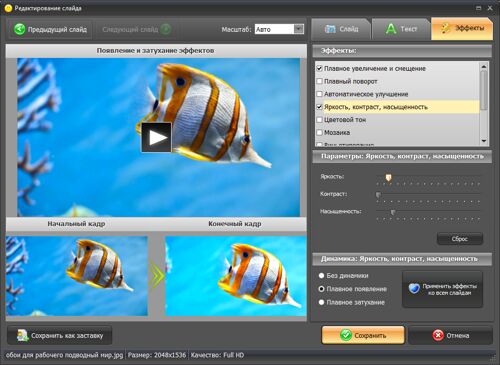Click effects list scrollbar up arrow
The width and height of the screenshot is (500, 365).
coord(484,67)
